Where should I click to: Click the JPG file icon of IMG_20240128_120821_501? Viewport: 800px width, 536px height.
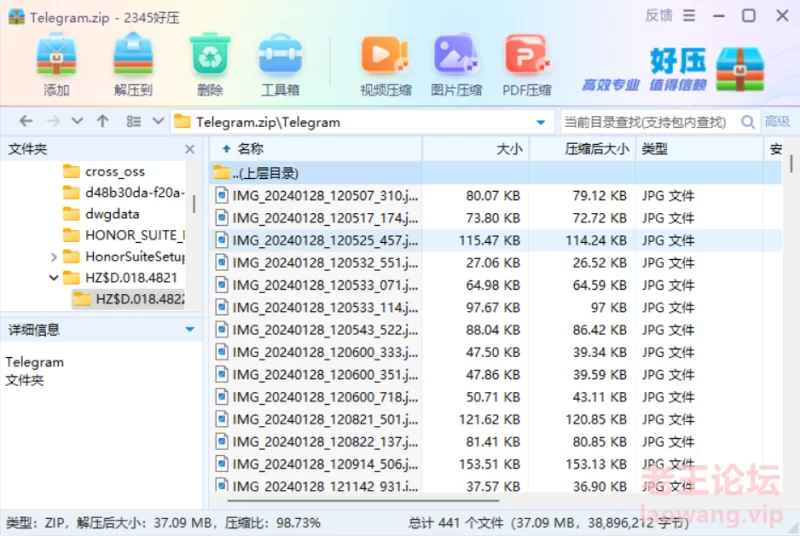221,419
